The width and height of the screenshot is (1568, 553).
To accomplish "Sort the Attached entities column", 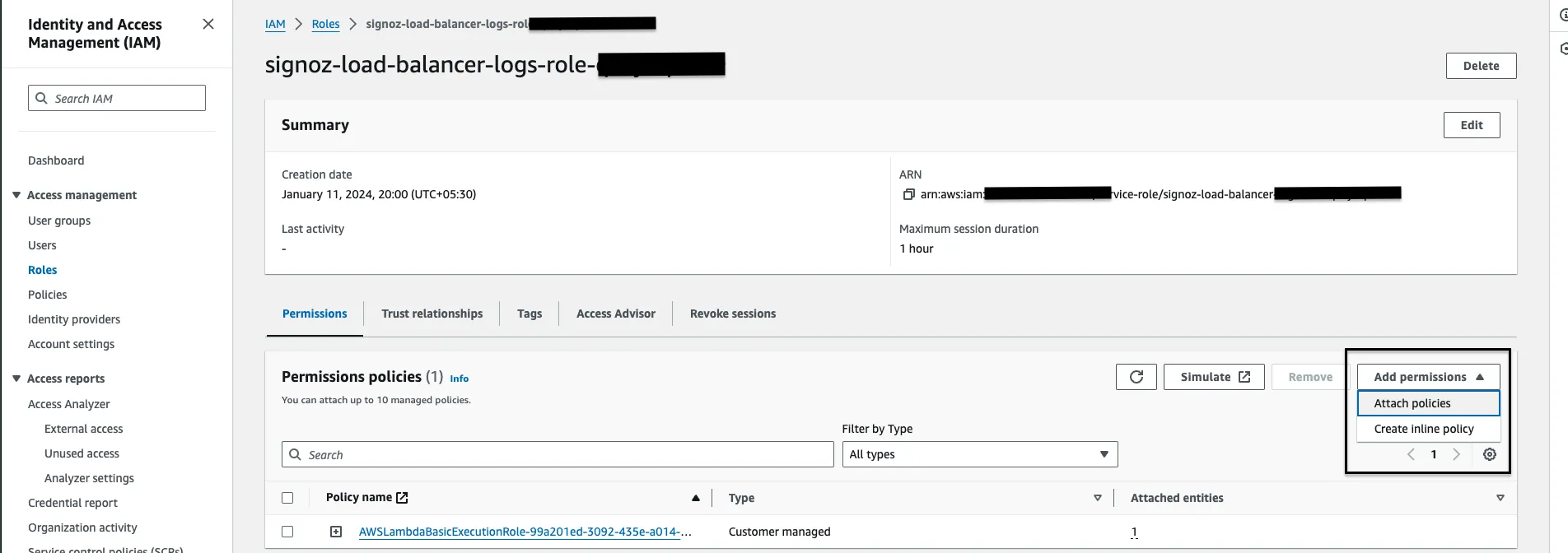I will click(x=1500, y=498).
